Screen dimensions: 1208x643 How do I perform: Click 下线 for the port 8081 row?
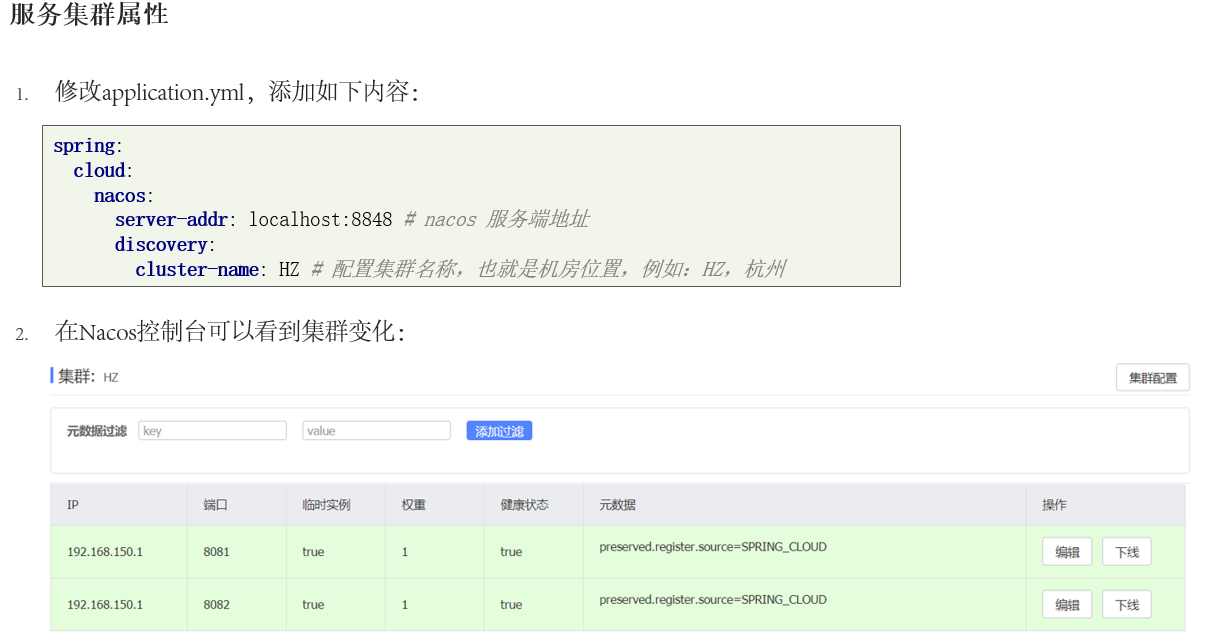point(1127,552)
